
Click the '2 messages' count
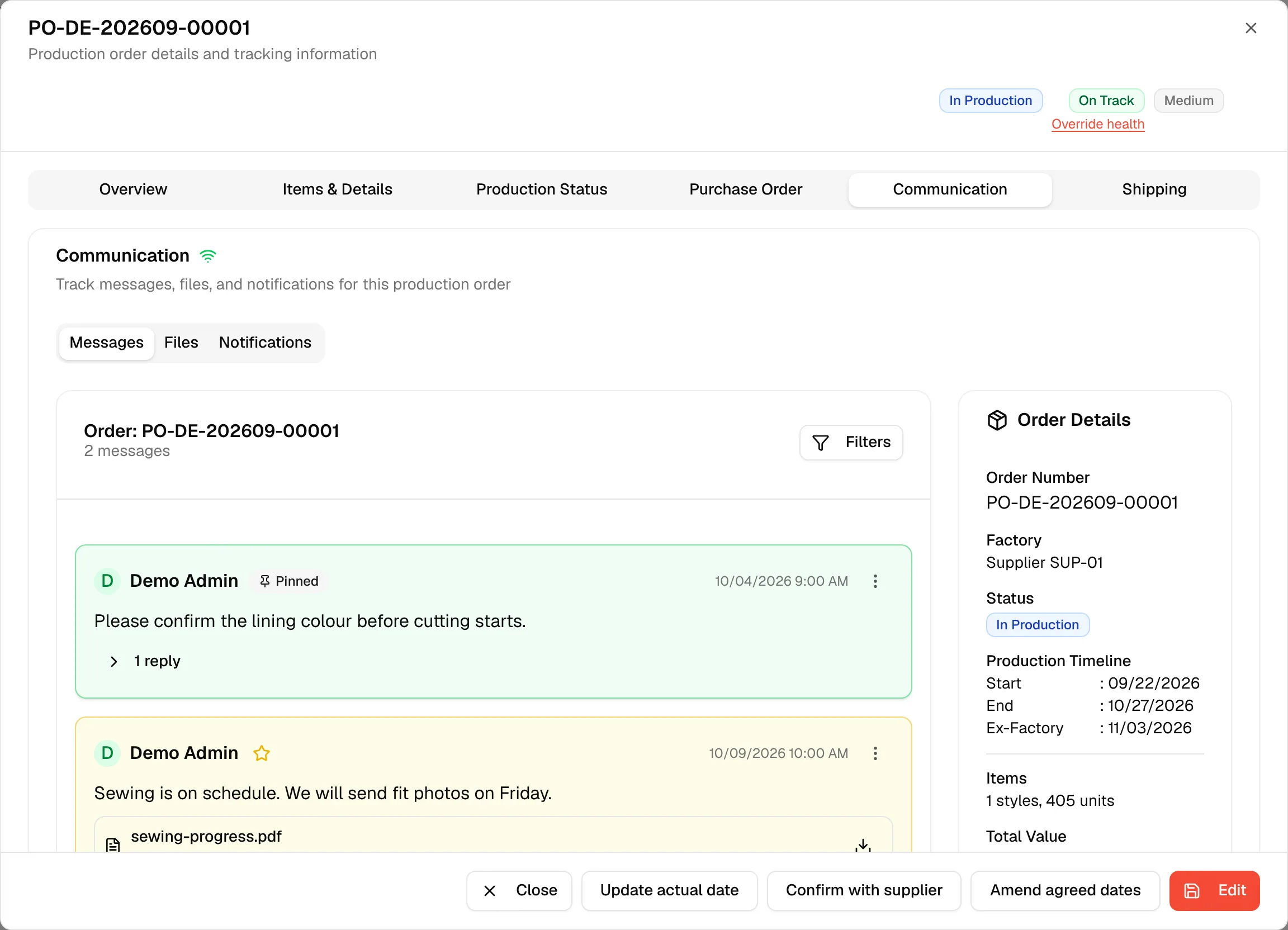click(x=127, y=451)
